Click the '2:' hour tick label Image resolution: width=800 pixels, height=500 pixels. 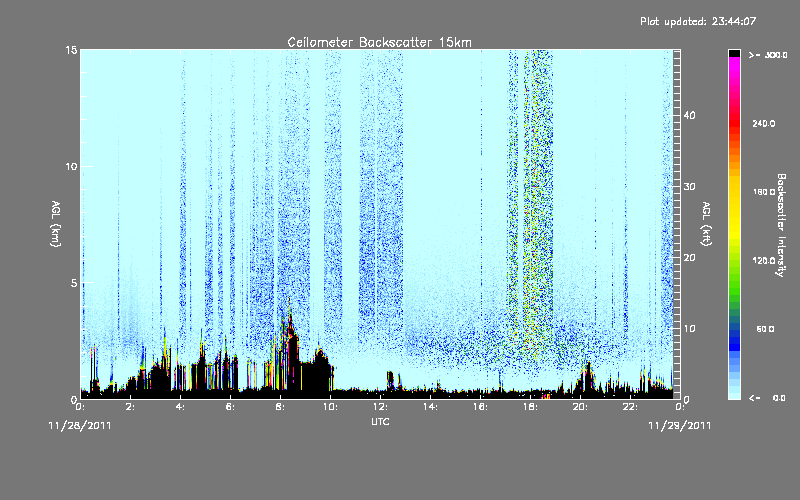click(x=130, y=407)
